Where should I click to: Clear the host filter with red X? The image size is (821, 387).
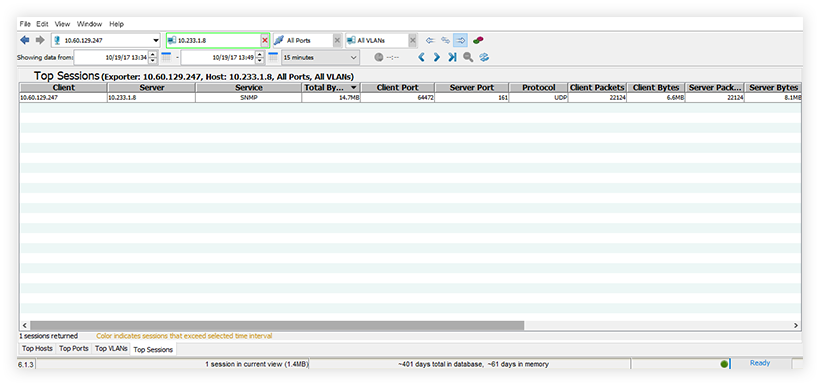[265, 40]
